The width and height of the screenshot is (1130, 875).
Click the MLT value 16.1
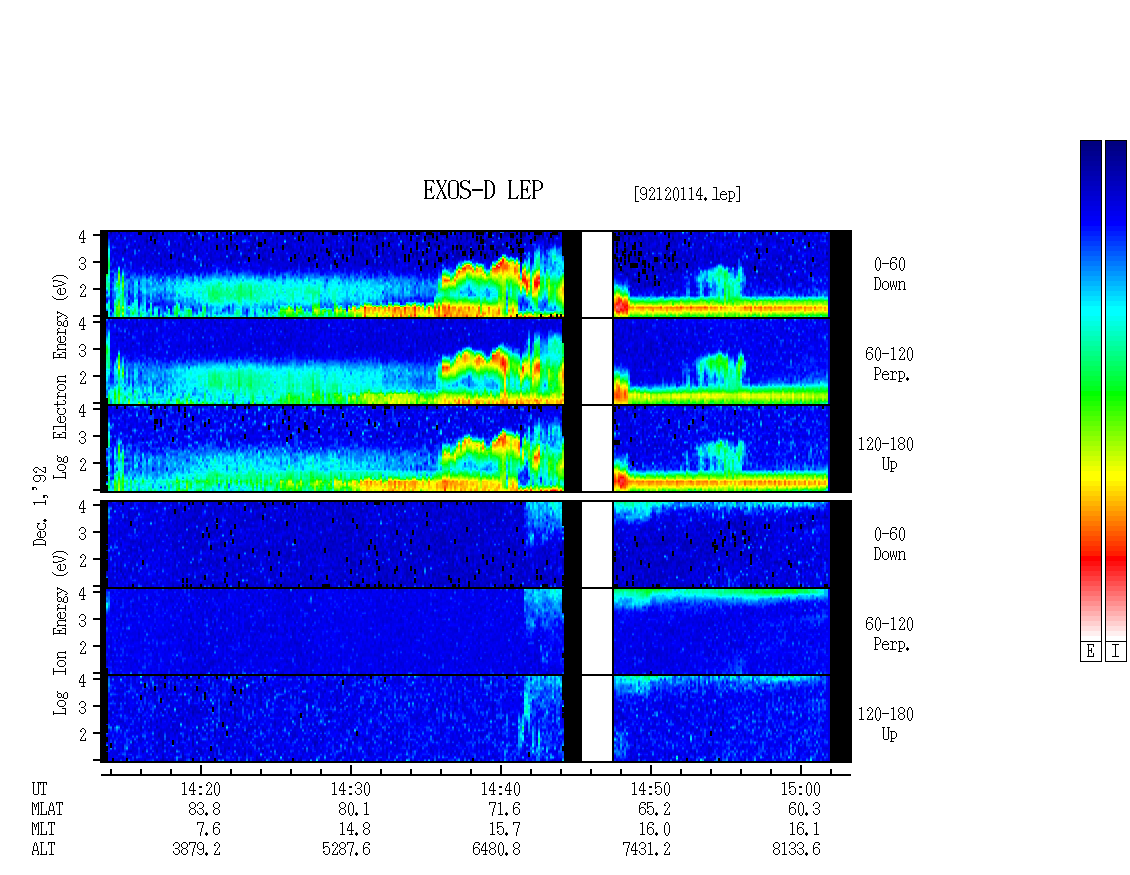coord(804,830)
